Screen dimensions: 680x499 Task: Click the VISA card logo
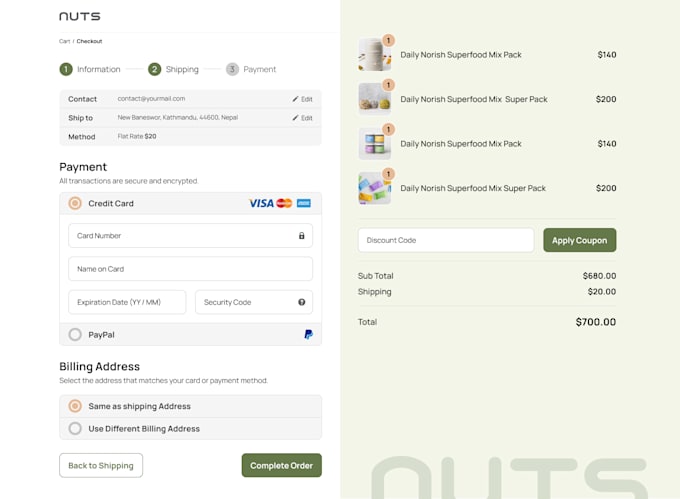click(261, 203)
